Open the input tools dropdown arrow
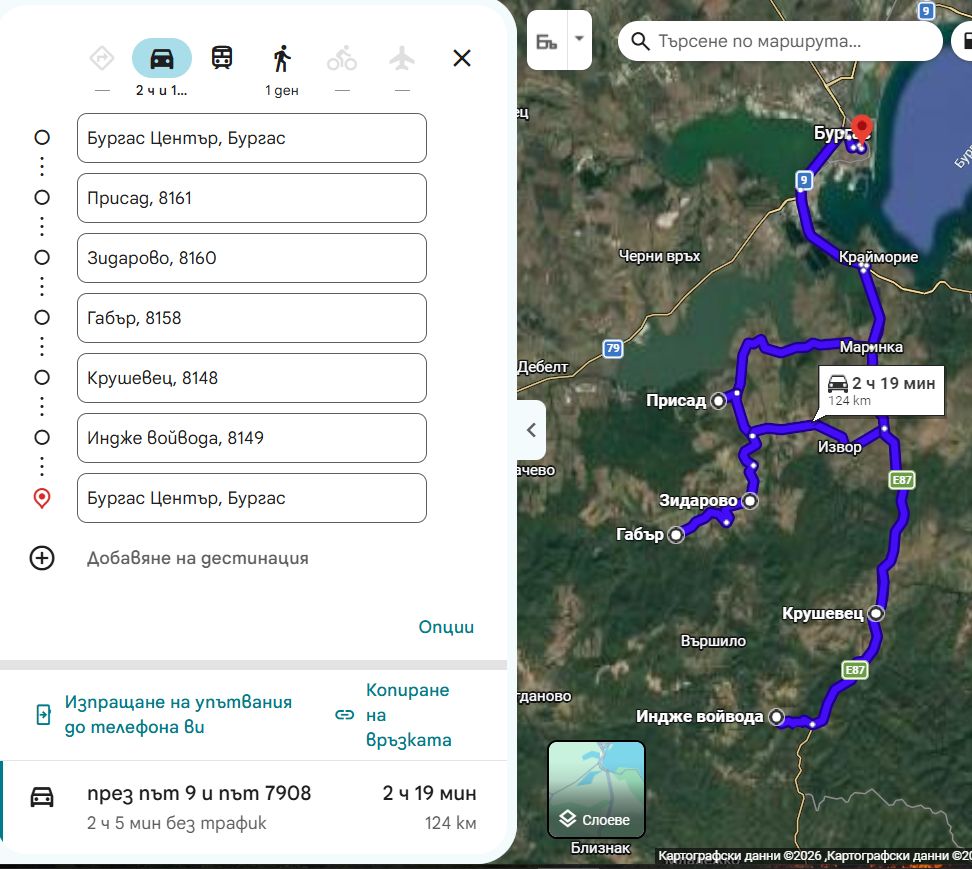Screen dimensions: 972x869 580,39
